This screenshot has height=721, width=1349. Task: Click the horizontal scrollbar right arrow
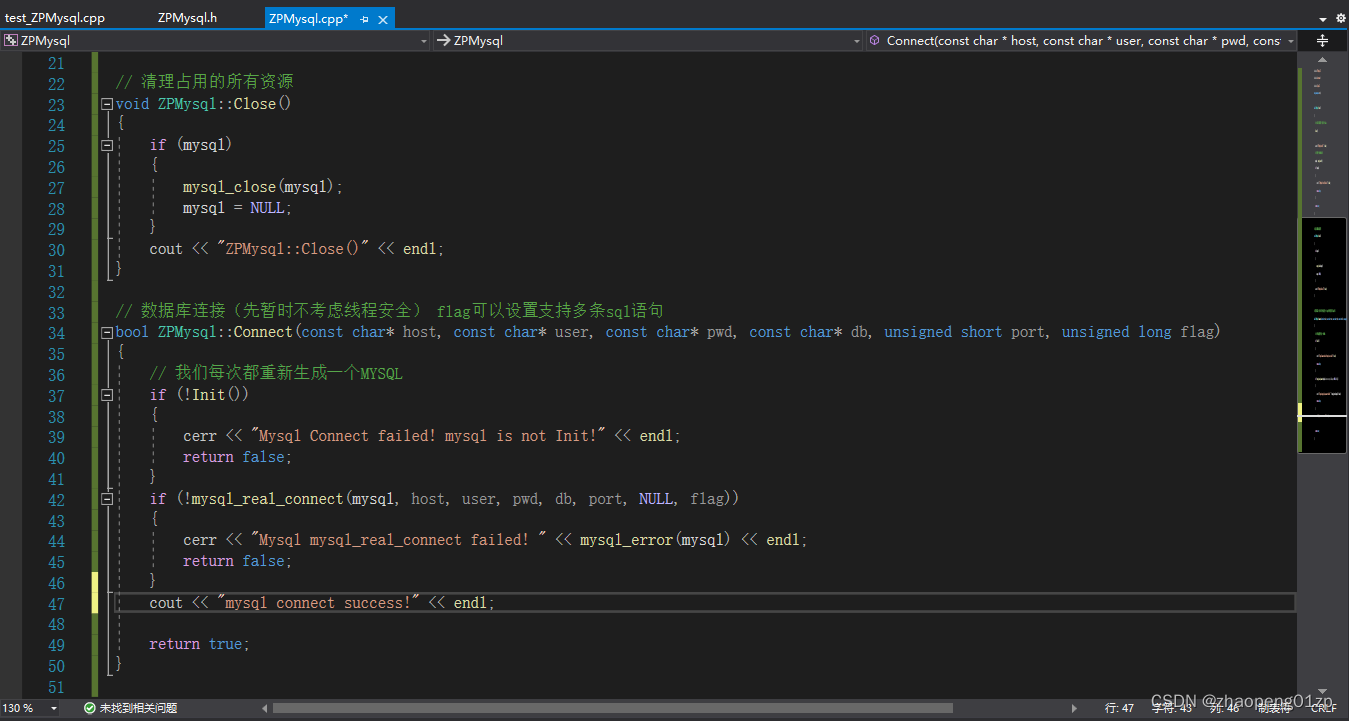coord(1074,708)
